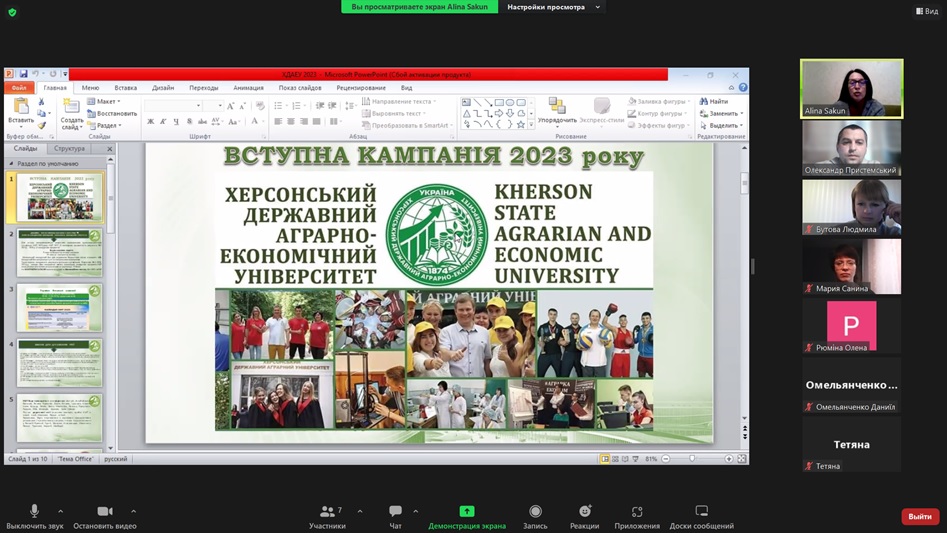
Task: Select slide 4 thumbnail
Action: pos(59,363)
